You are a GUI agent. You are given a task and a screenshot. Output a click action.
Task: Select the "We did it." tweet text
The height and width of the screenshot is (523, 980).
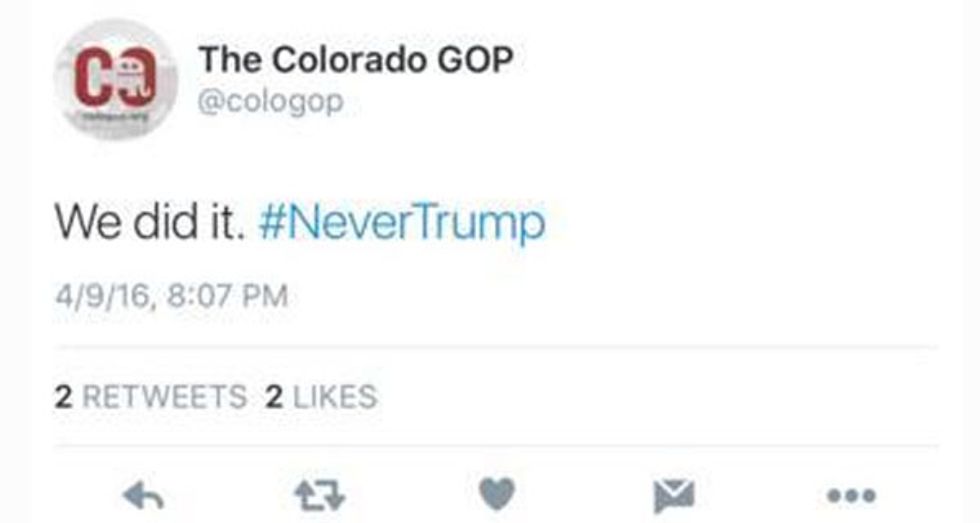(x=149, y=222)
